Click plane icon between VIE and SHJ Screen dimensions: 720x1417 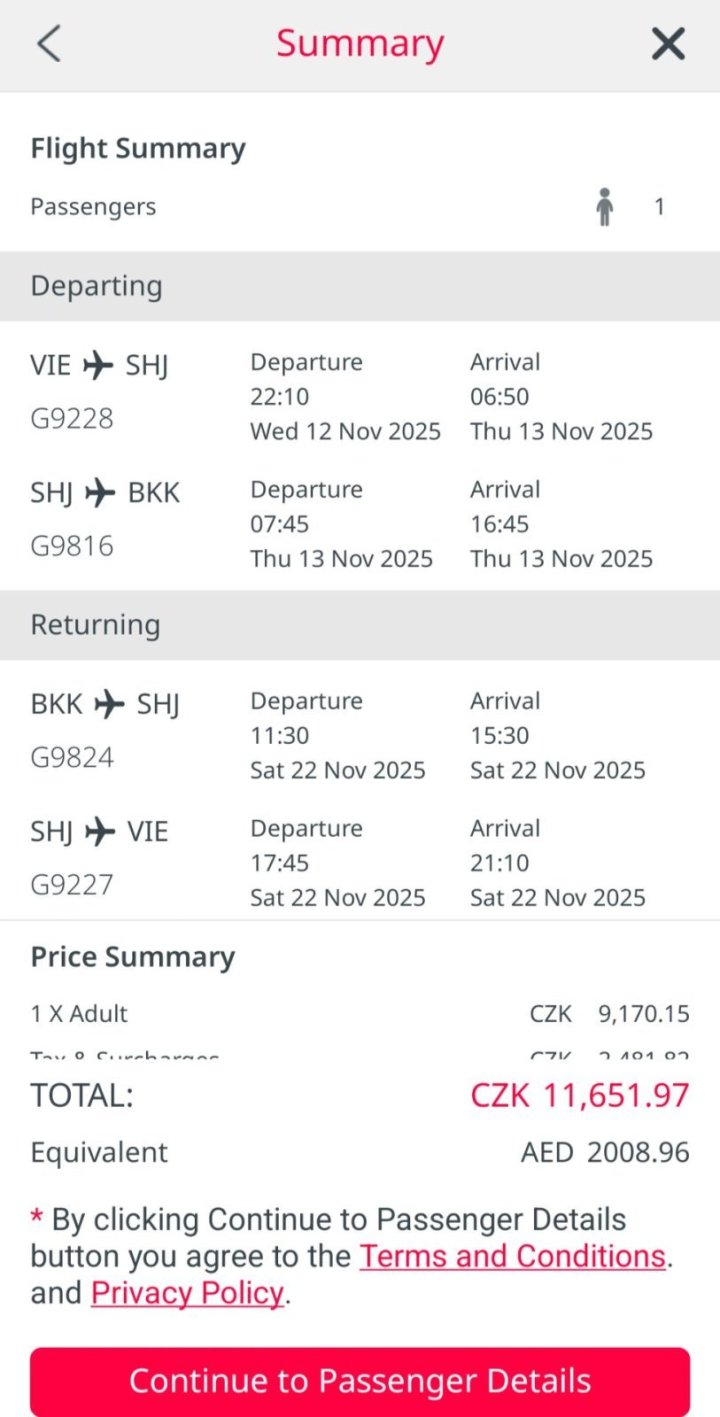coord(98,366)
